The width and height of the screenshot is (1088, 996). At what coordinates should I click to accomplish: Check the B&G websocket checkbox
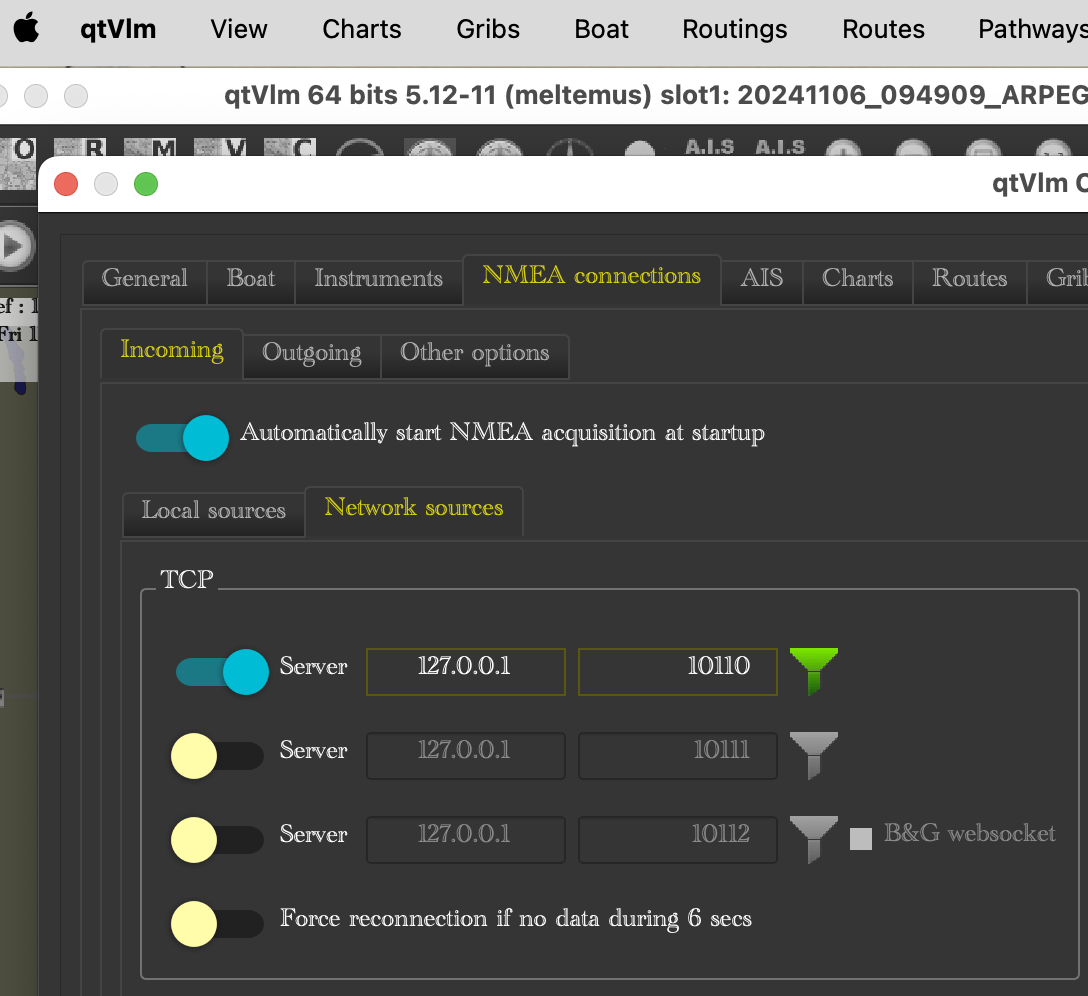[x=860, y=839]
